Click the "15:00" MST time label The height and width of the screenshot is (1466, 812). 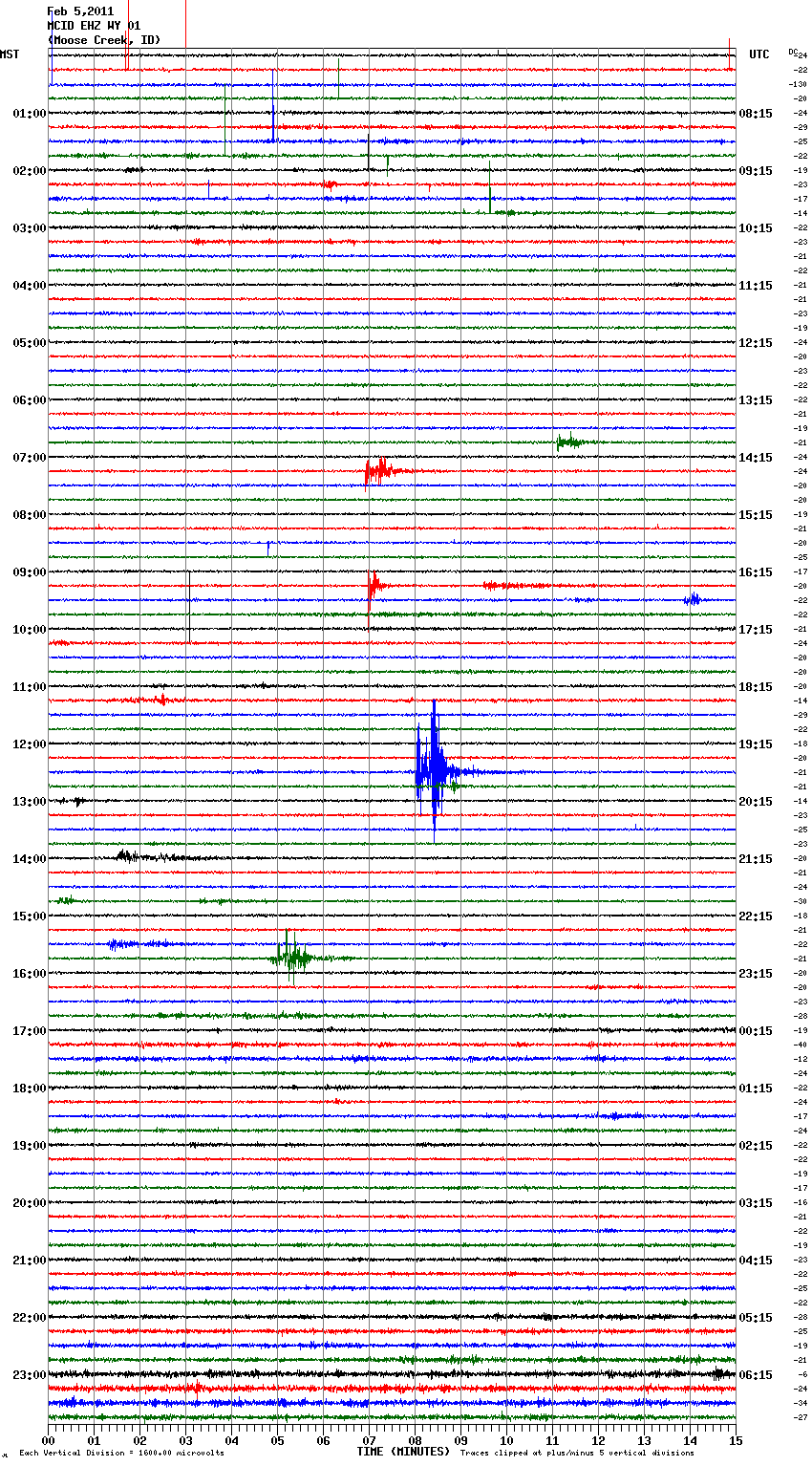[30, 916]
